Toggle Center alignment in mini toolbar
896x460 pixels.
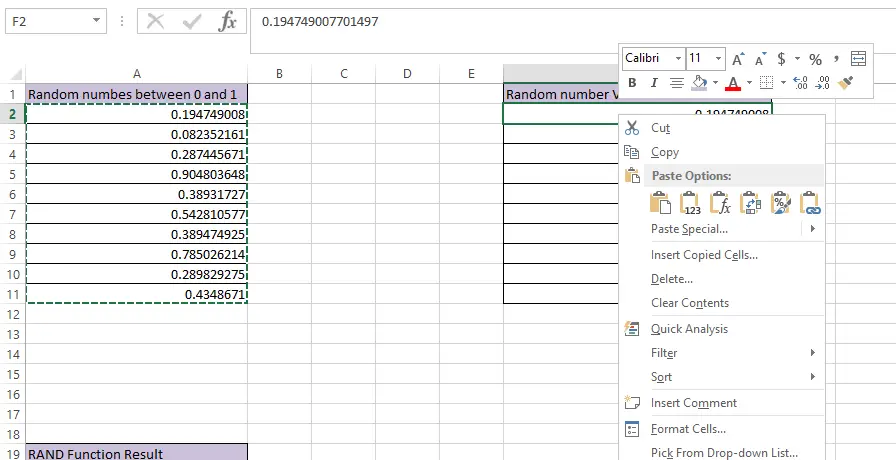coord(676,83)
